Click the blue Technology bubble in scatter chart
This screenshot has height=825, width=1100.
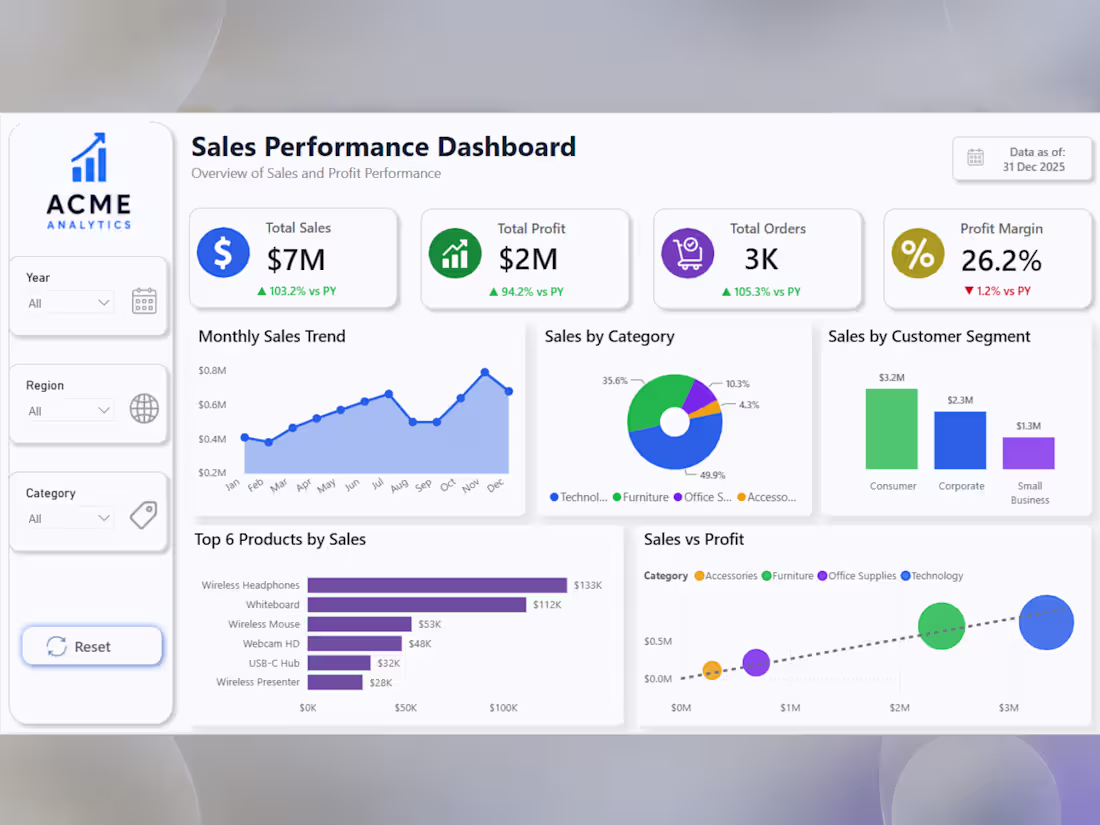pos(1046,622)
